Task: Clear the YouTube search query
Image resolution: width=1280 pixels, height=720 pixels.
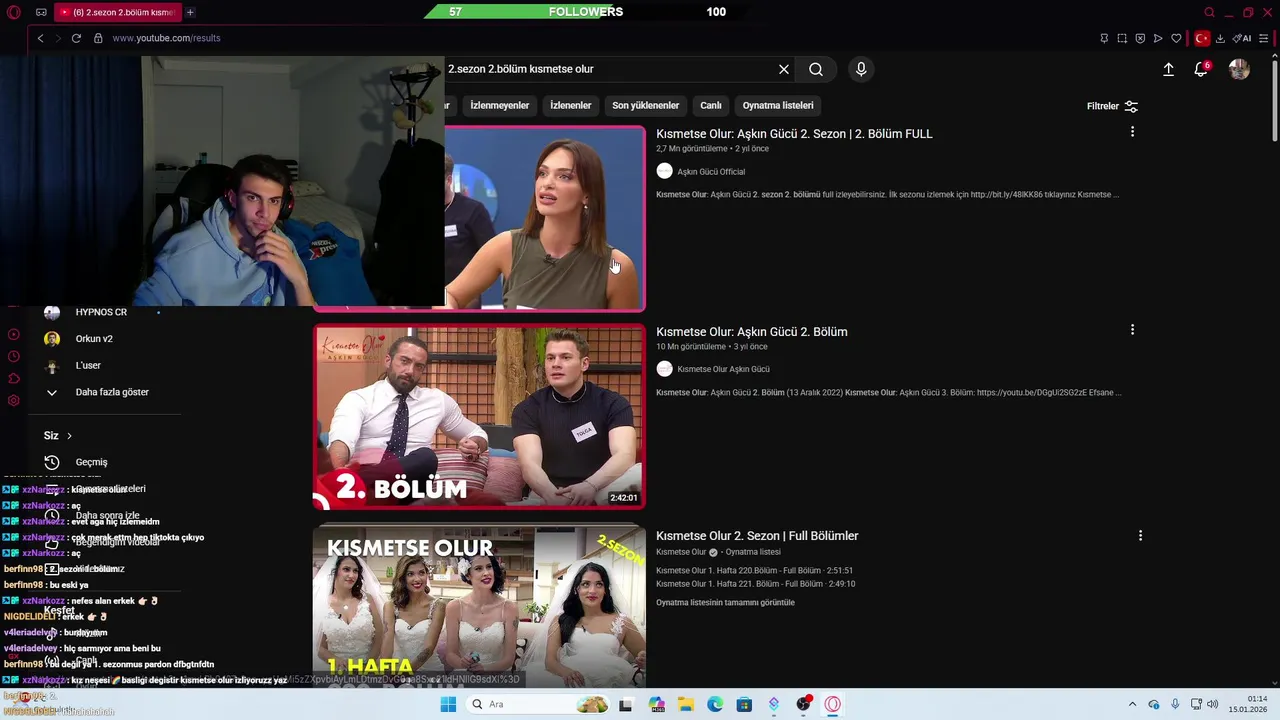Action: coord(784,69)
